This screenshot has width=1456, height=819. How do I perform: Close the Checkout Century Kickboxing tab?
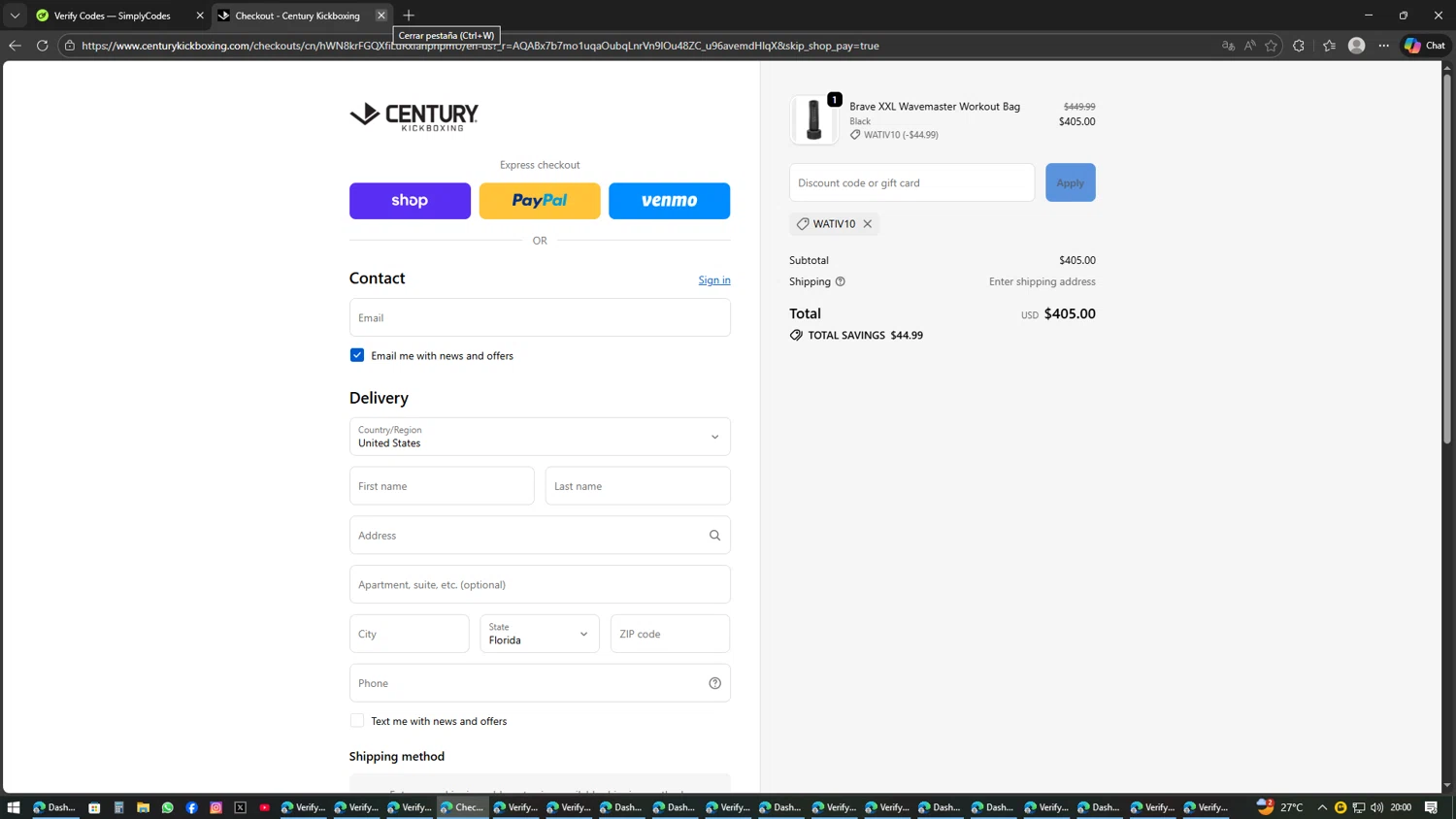click(381, 16)
